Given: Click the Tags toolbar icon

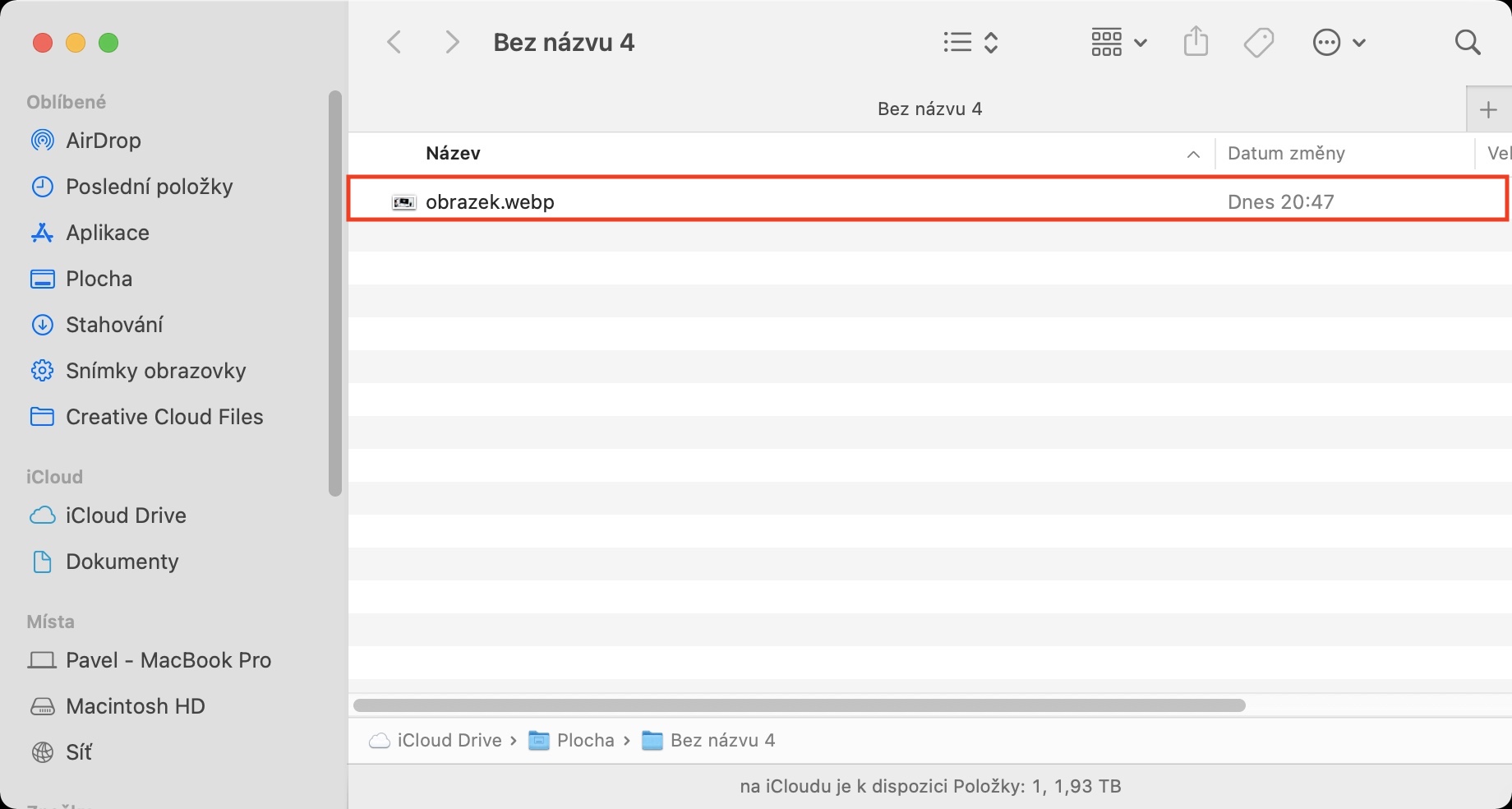Looking at the screenshot, I should point(1258,42).
